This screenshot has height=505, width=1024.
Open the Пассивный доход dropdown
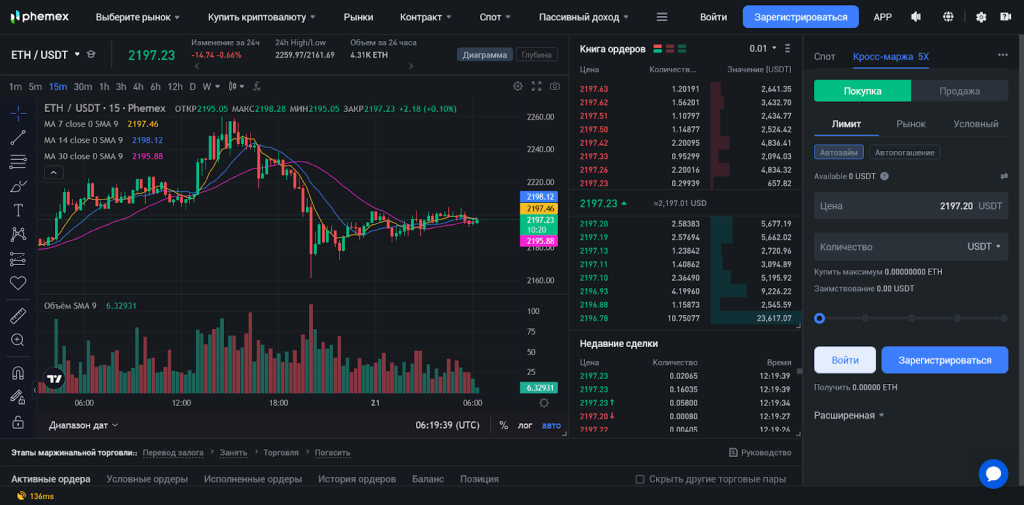[x=584, y=17]
